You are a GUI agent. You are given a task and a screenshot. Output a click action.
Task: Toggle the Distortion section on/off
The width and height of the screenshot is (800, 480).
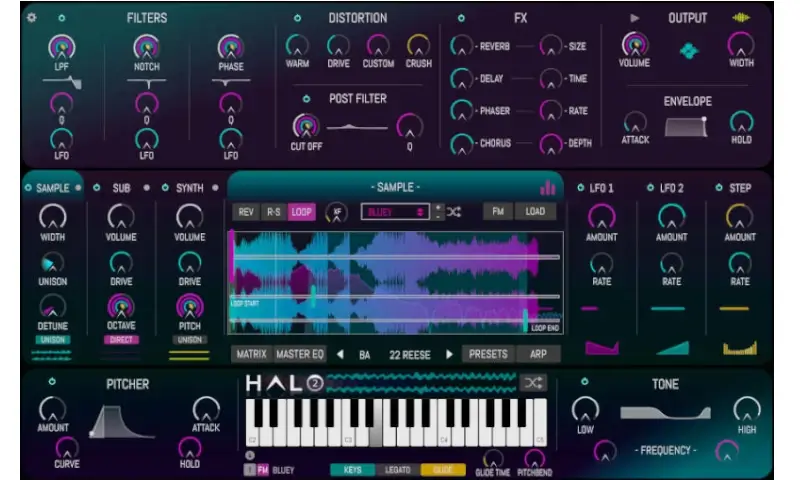[297, 18]
